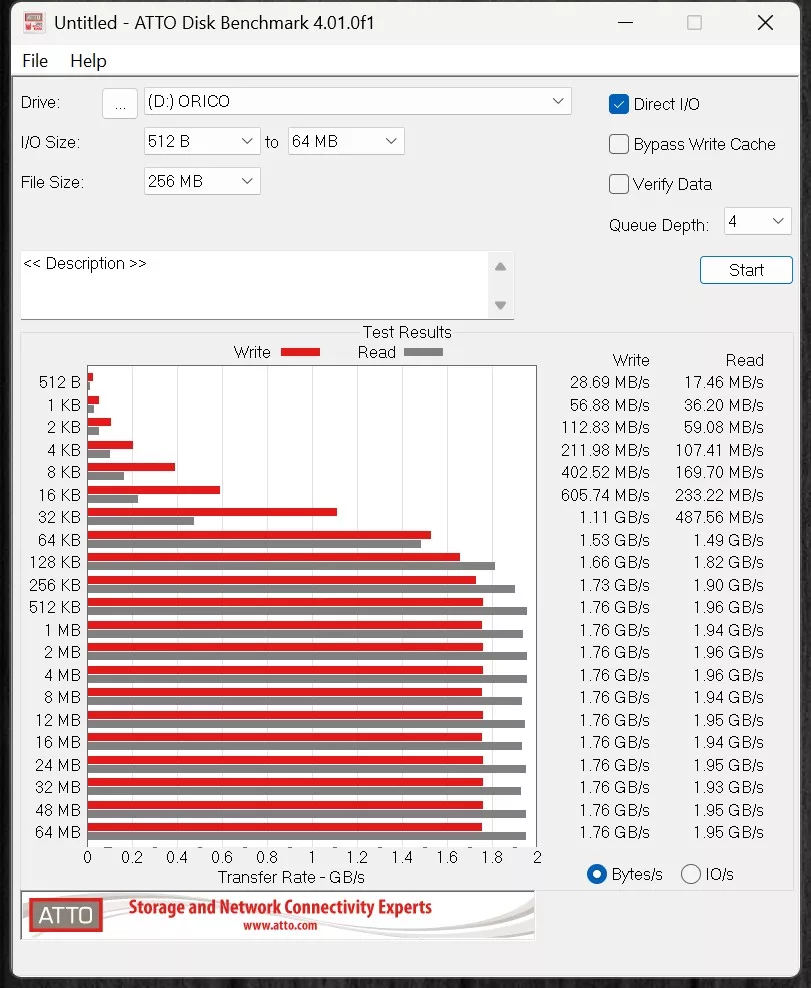Enable Bypass Write Cache checkbox
This screenshot has height=988, width=811.
coord(619,144)
